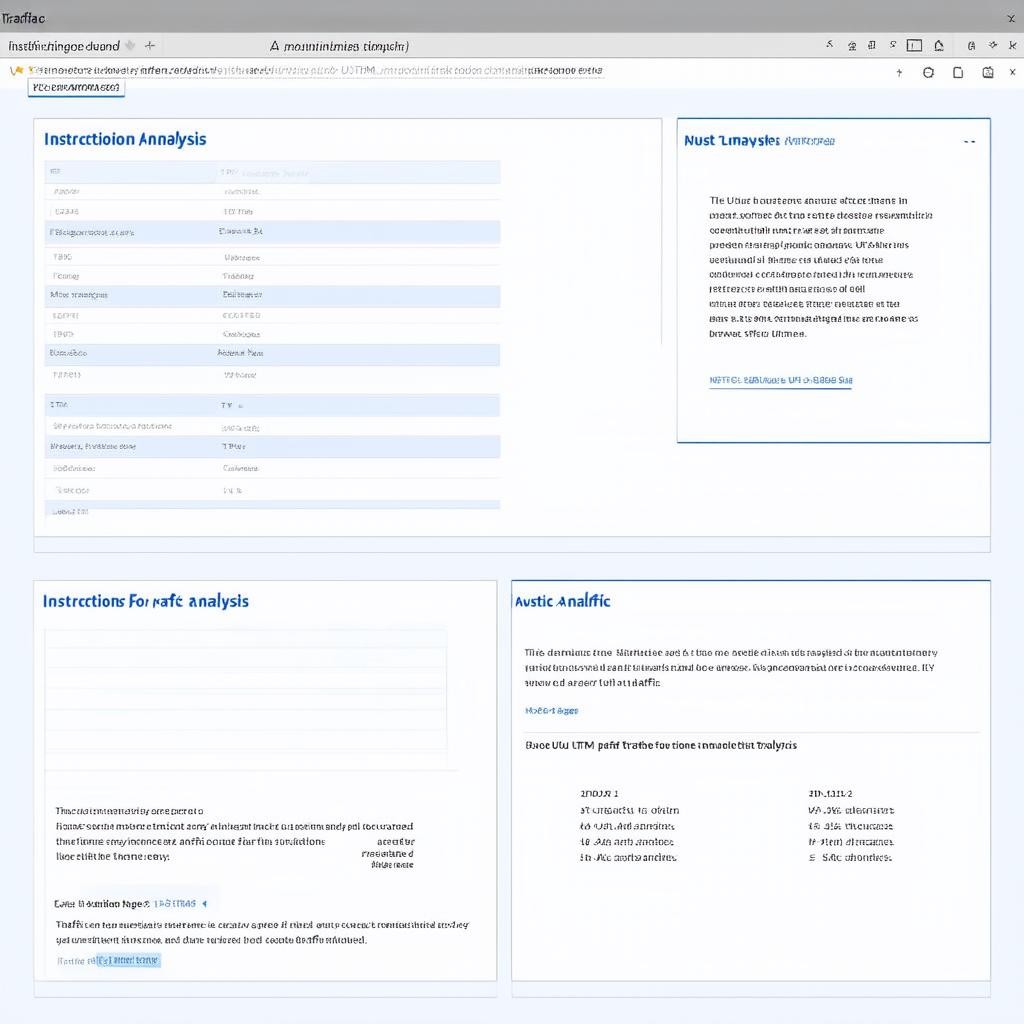Click the sparkle plus icon in the address row

pyautogui.click(x=899, y=72)
